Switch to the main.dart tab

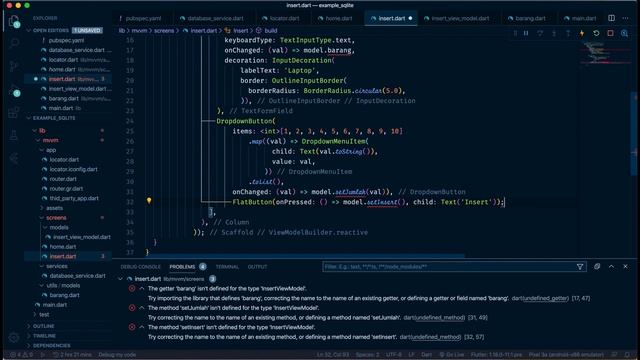[580, 18]
